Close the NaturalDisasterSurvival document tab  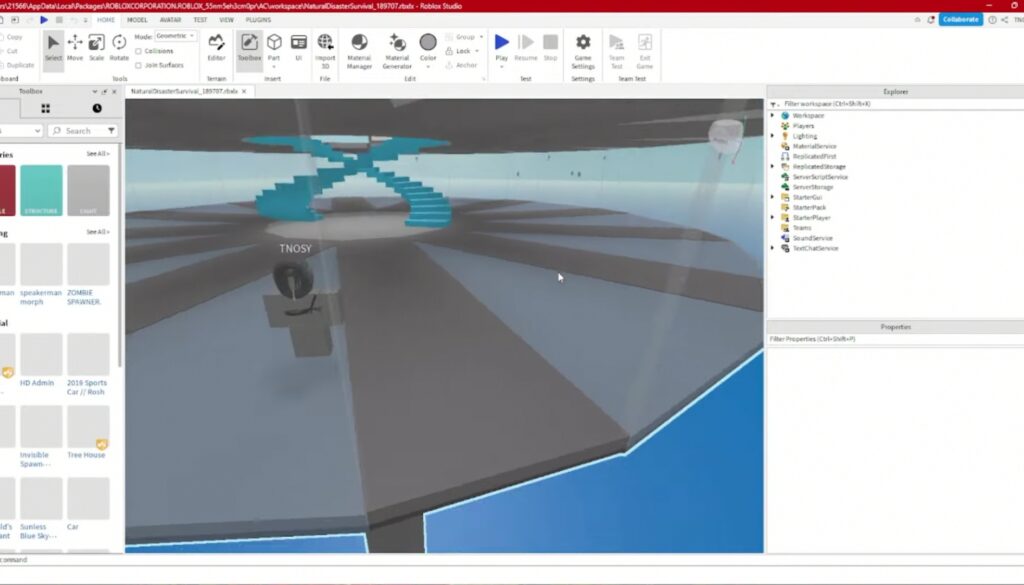[244, 91]
